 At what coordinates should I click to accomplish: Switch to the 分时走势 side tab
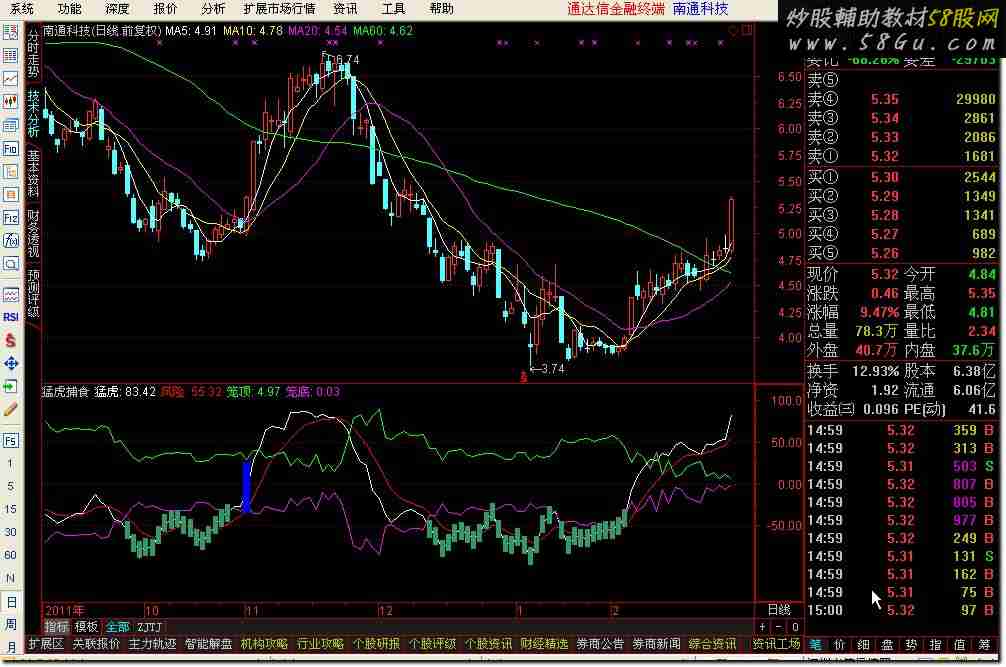point(33,55)
